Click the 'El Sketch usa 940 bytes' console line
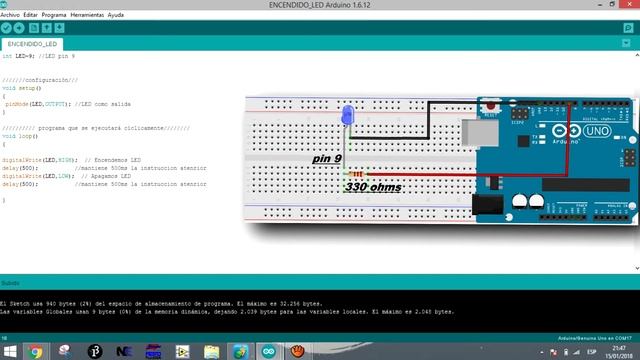640x360 pixels. click(x=161, y=304)
